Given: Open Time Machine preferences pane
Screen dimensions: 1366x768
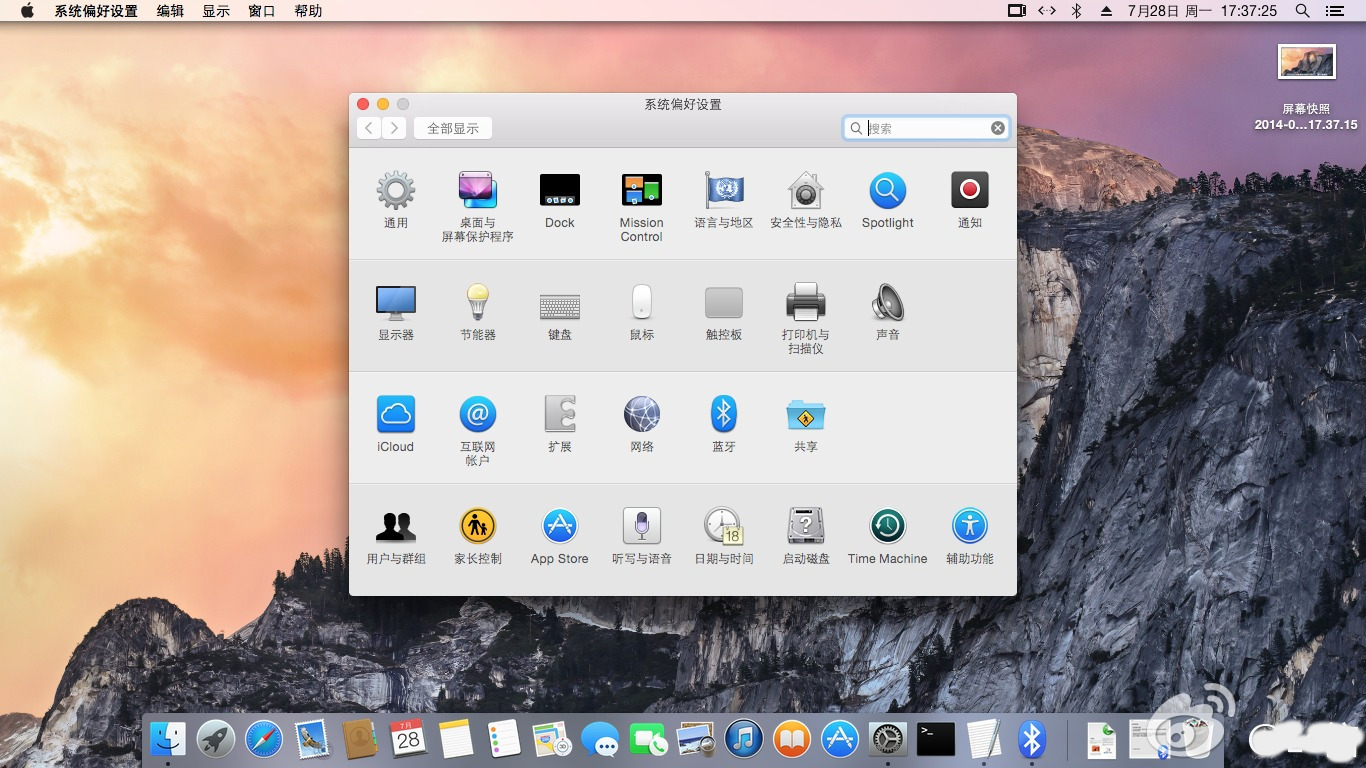Looking at the screenshot, I should pyautogui.click(x=888, y=526).
